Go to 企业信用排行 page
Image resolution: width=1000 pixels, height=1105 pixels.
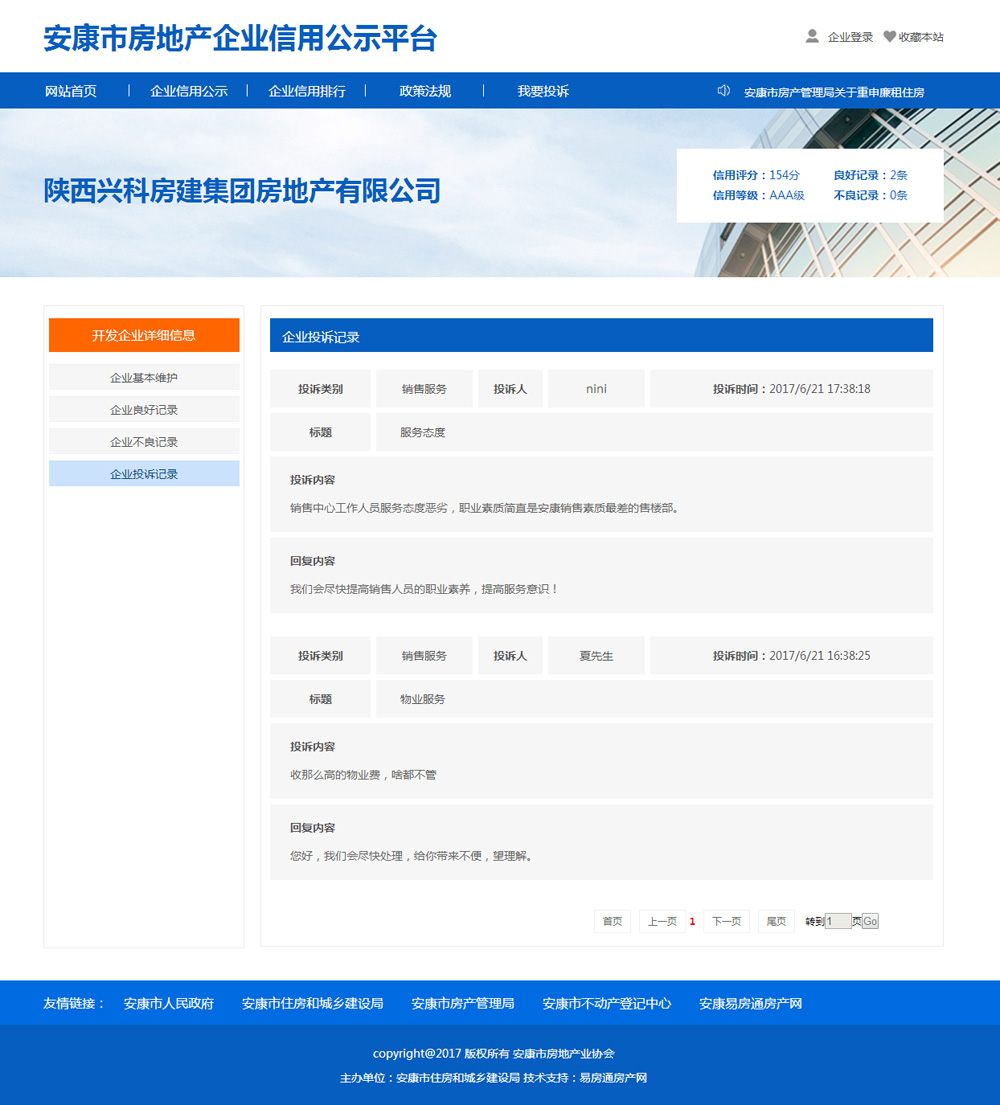(x=307, y=91)
